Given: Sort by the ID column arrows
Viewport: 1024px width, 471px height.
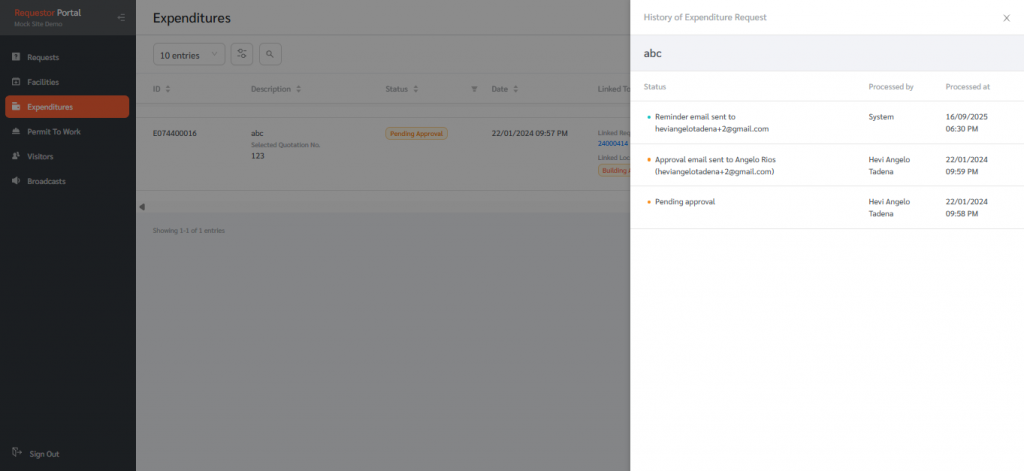Looking at the screenshot, I should tap(168, 89).
